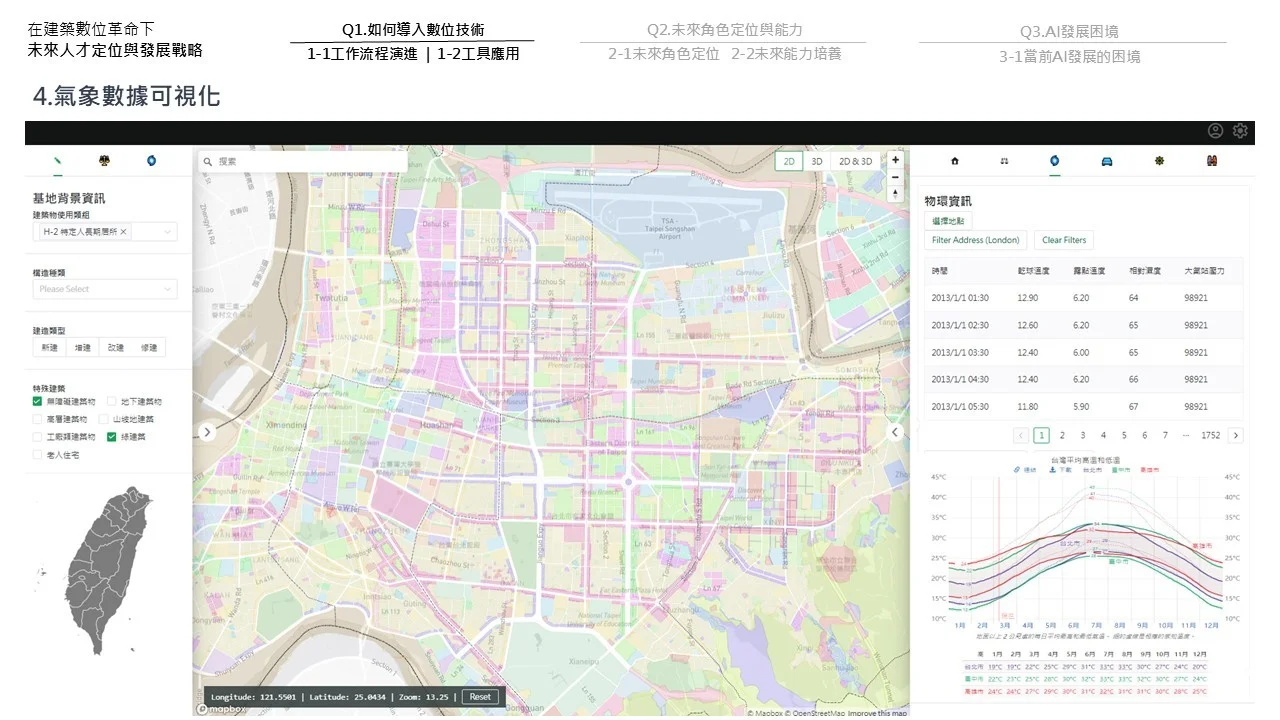Select the water drop tab on left panel
Image resolution: width=1280 pixels, height=720 pixels.
(152, 160)
